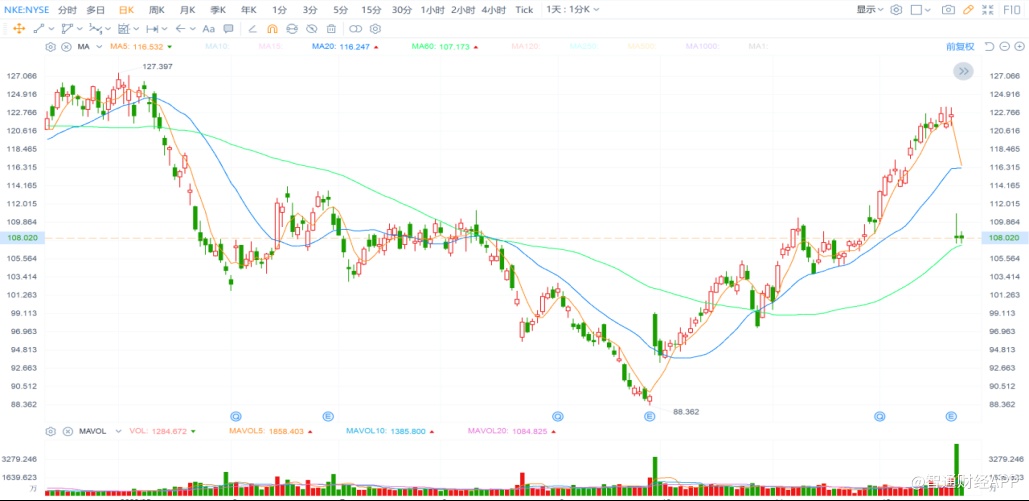
Task: Select the 4小时 interval
Action: coord(494,10)
